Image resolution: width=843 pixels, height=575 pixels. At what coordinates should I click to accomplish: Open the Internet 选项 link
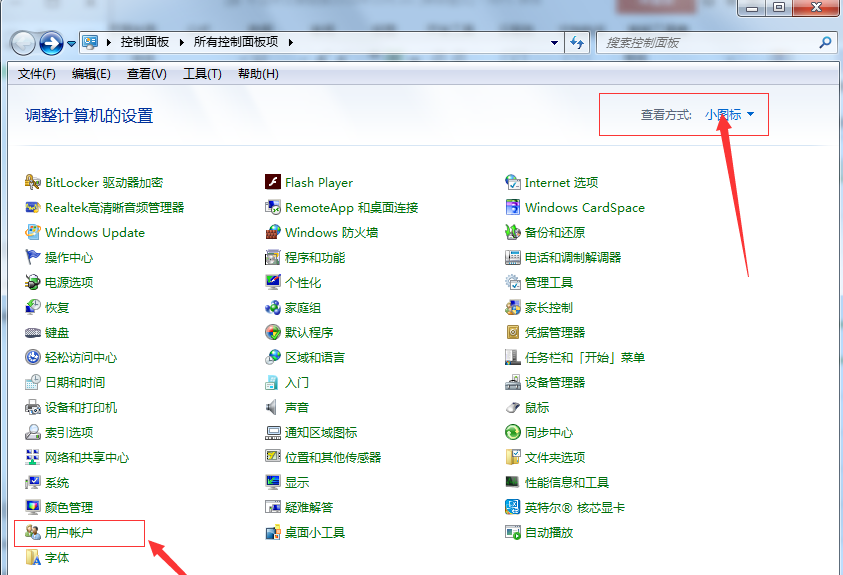(x=561, y=183)
